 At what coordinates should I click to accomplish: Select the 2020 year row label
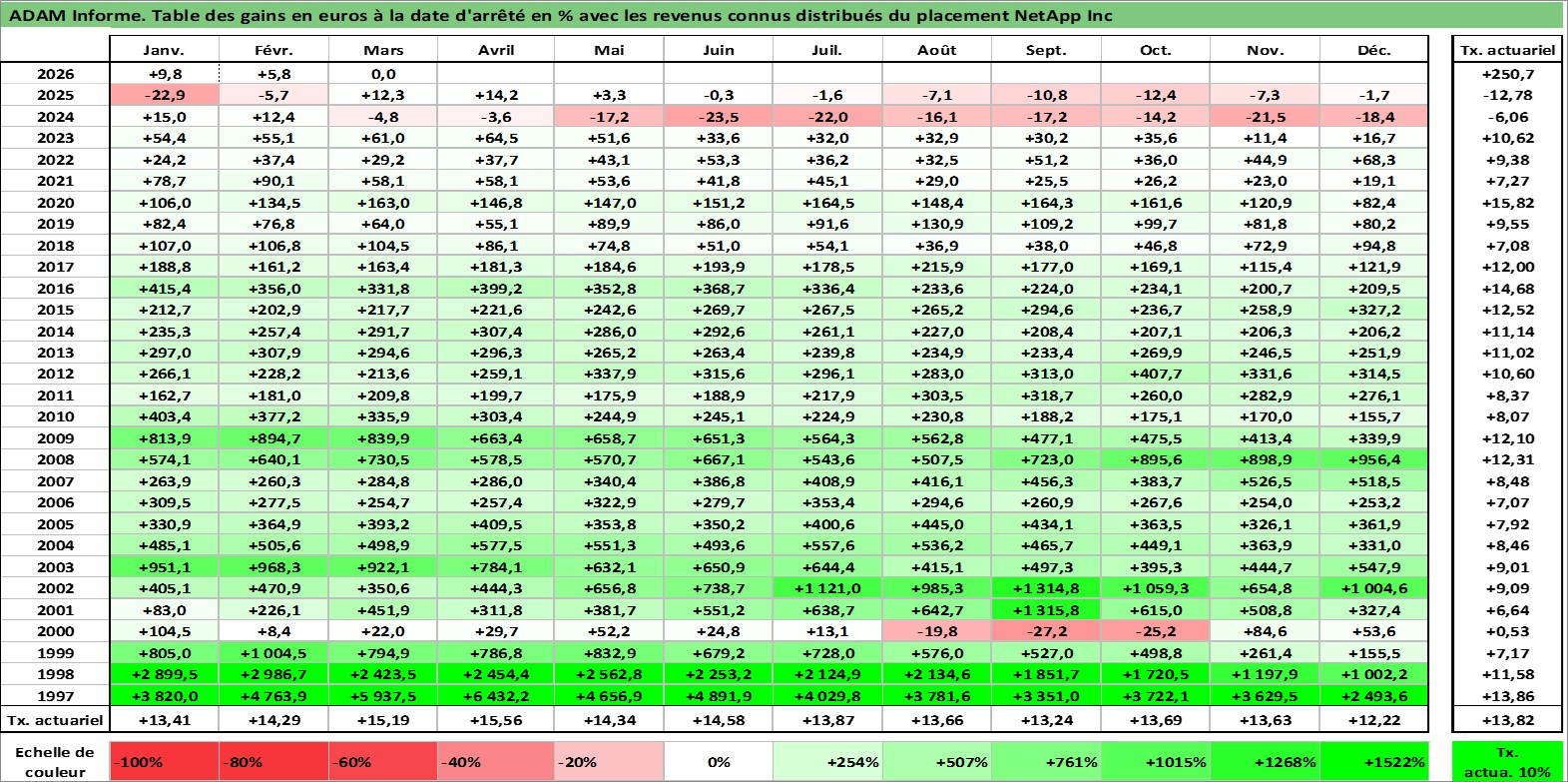coord(55,203)
